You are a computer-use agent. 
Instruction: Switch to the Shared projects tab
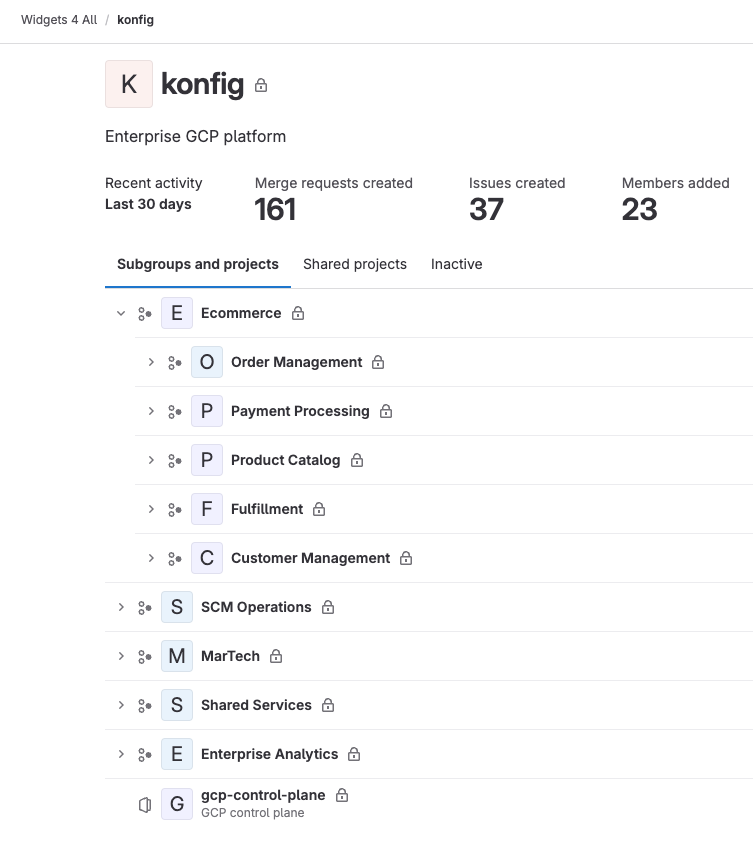click(355, 264)
